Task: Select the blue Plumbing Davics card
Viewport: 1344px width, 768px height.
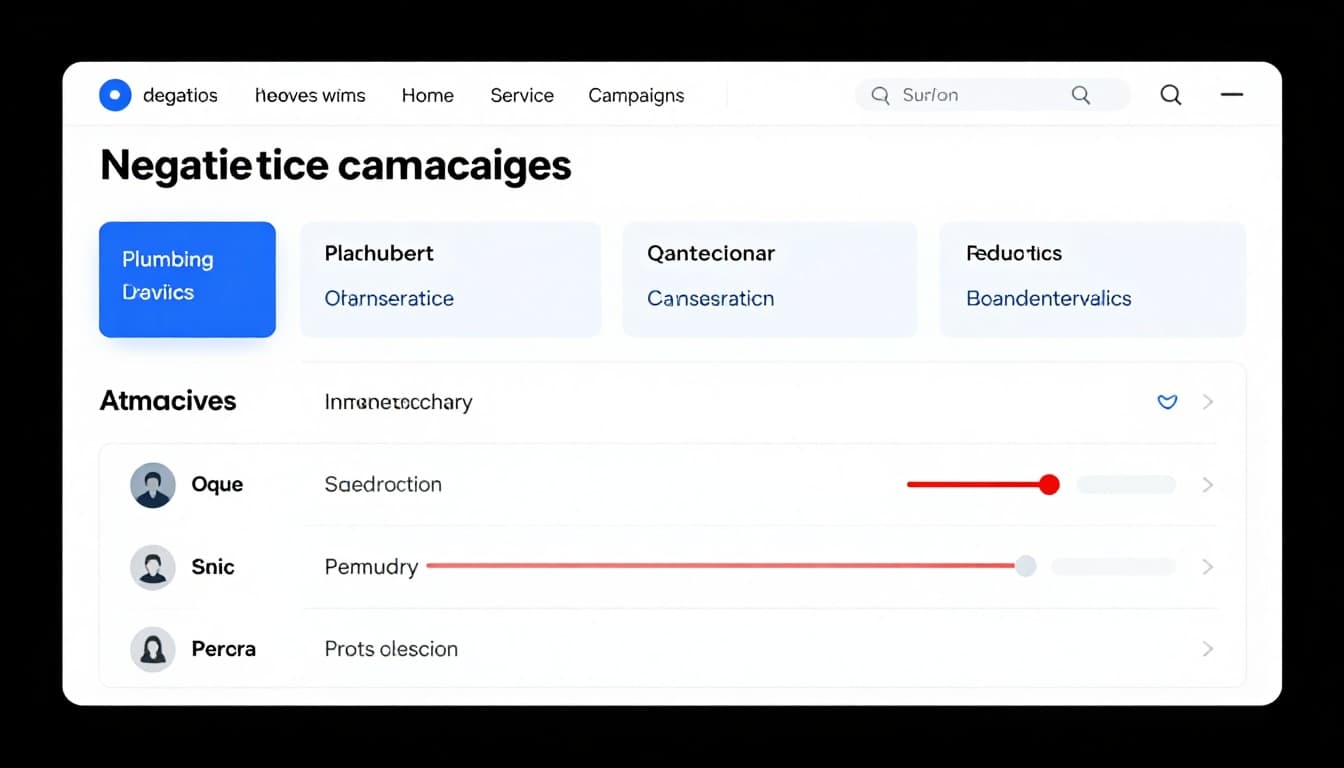Action: point(187,279)
